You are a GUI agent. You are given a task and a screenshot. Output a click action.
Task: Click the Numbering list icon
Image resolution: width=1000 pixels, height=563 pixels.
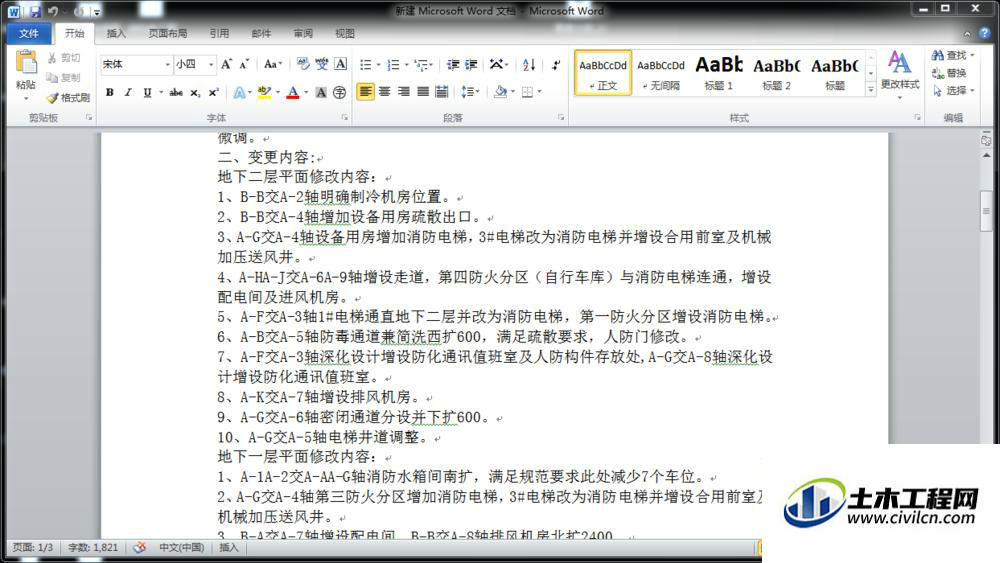point(393,64)
